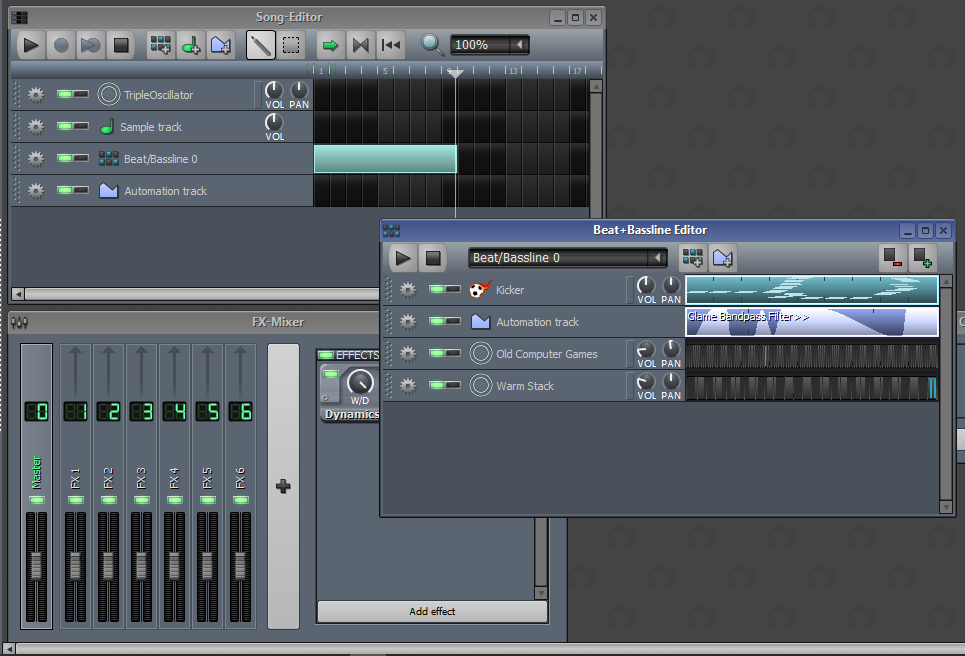Mute the Old Computer Games track
This screenshot has height=656, width=965.
437,353
